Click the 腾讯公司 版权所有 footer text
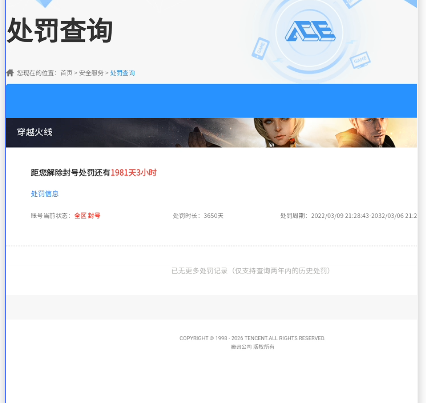The image size is (426, 403). click(253, 347)
